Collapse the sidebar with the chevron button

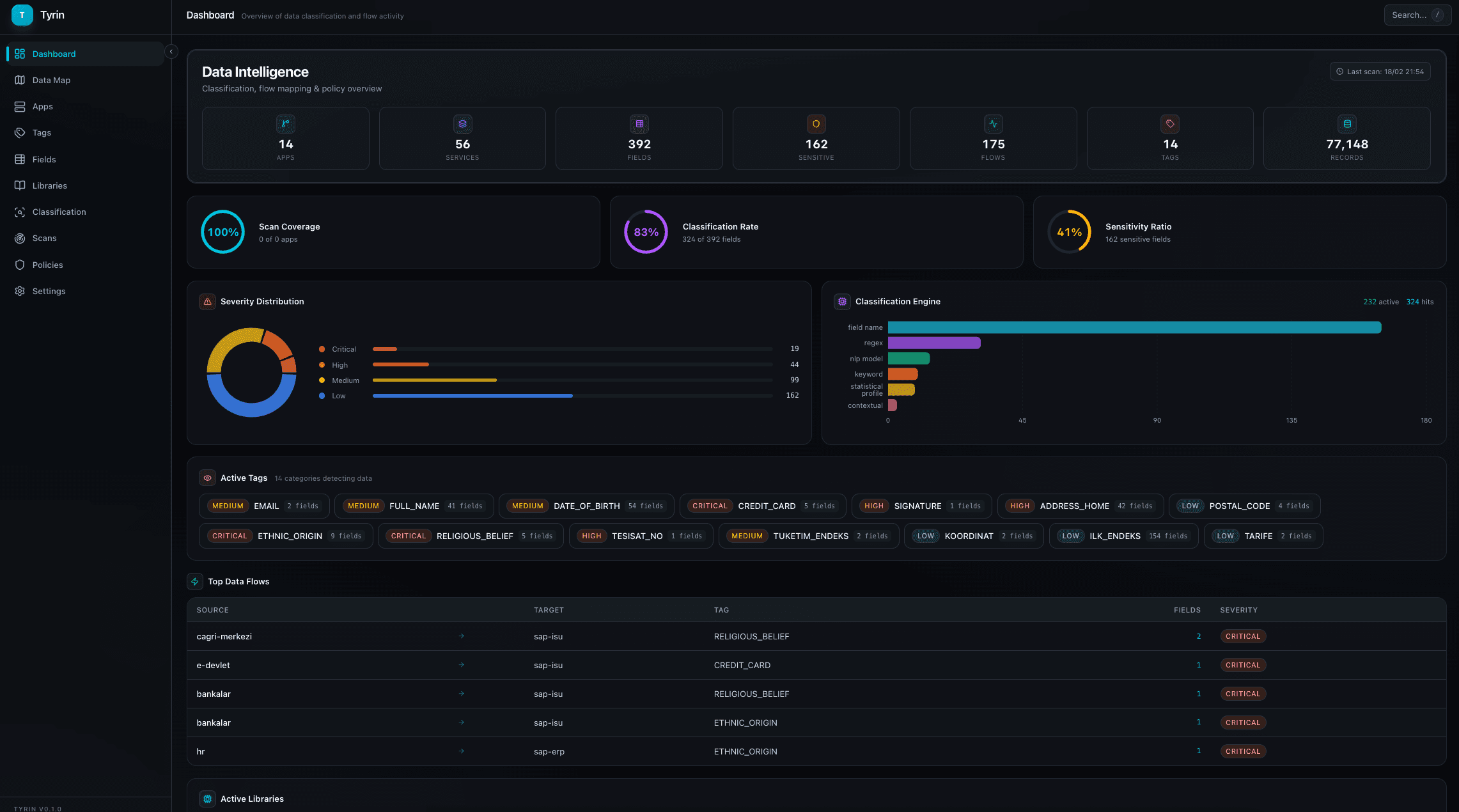pos(171,52)
